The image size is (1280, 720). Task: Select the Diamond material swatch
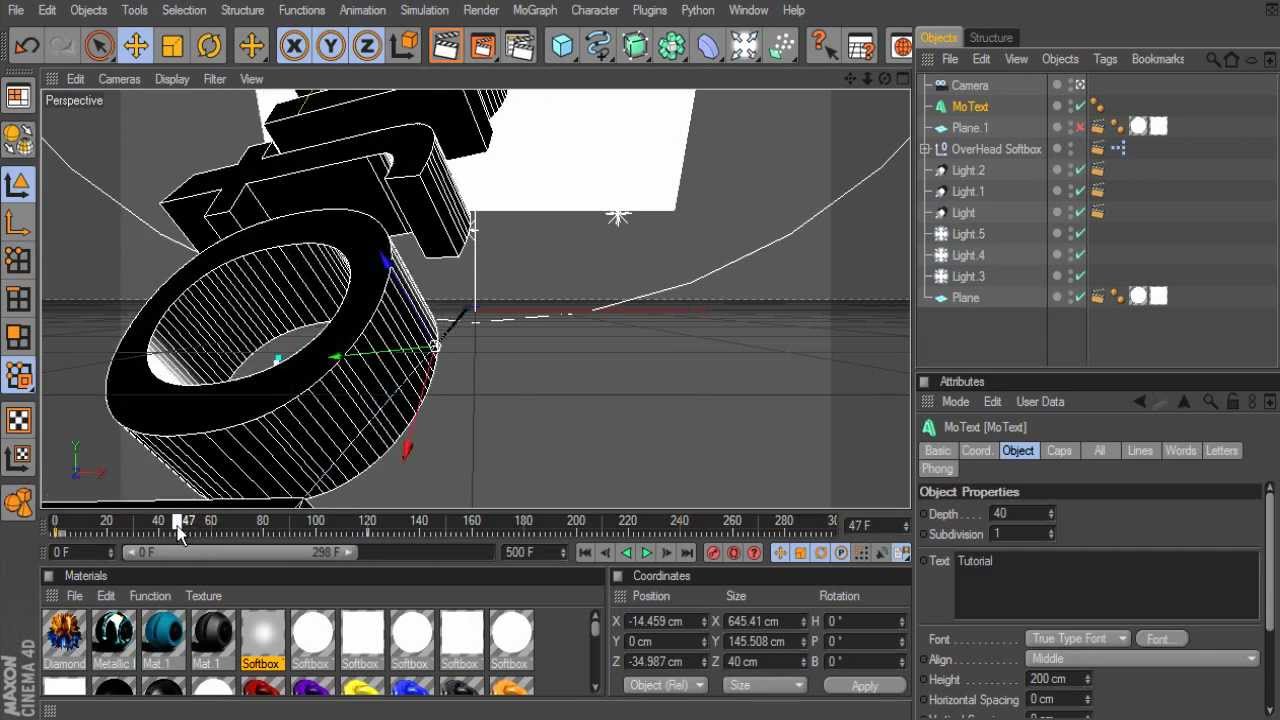tap(64, 641)
